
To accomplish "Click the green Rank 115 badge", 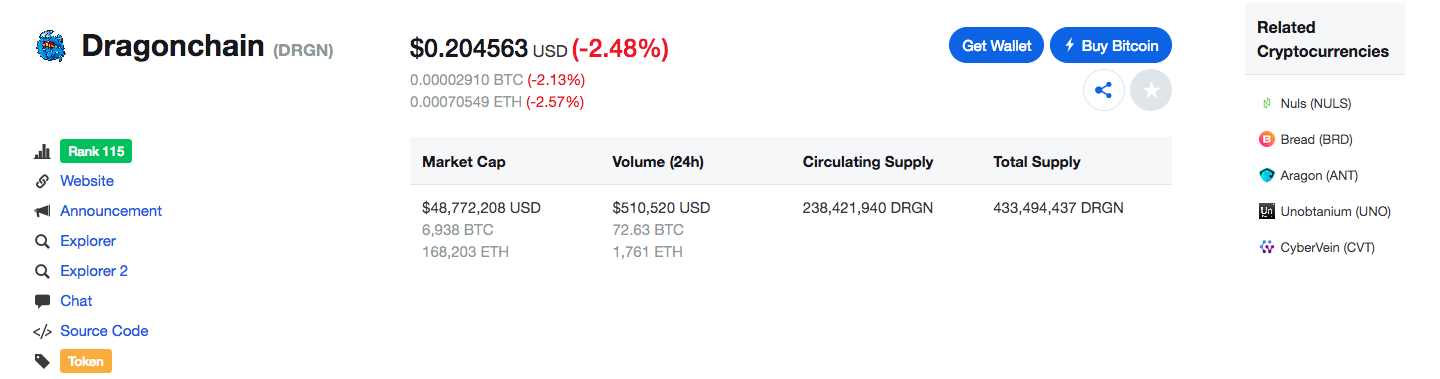I will (96, 152).
